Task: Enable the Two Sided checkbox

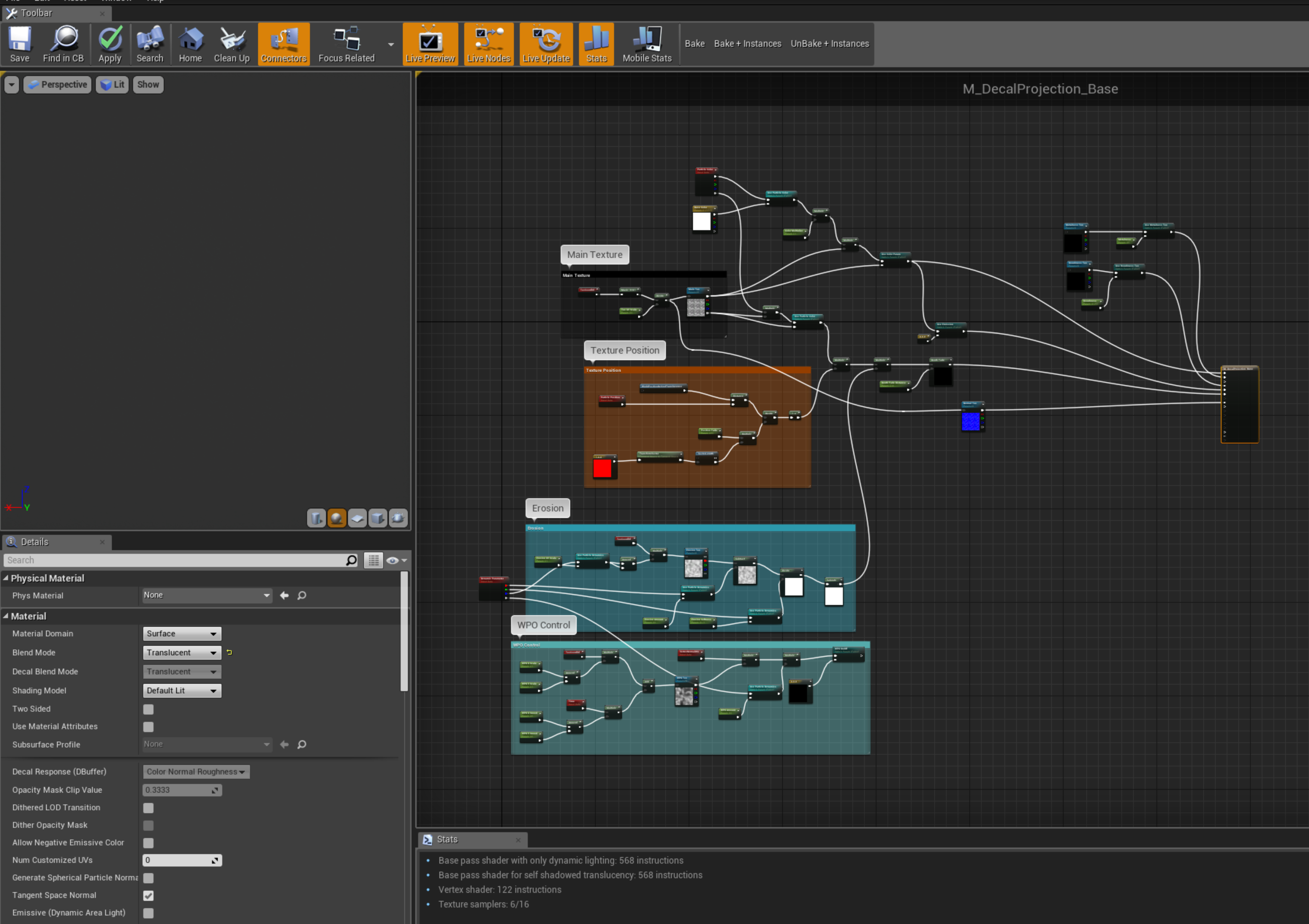Action: [x=148, y=709]
